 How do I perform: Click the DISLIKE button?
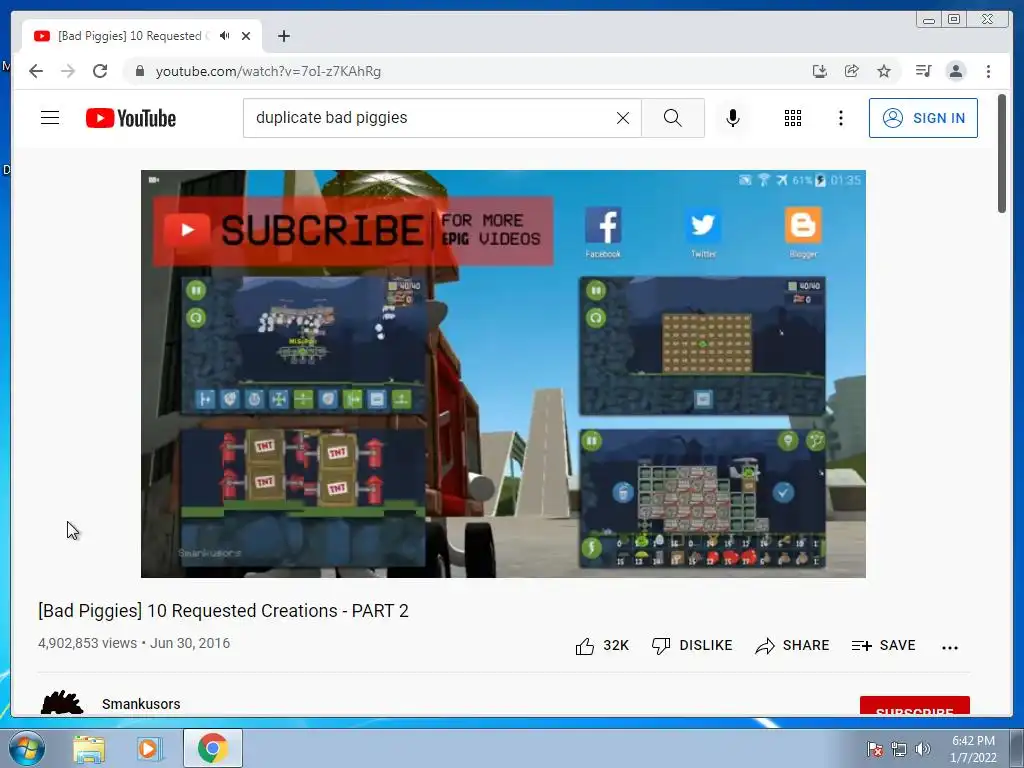(x=692, y=645)
